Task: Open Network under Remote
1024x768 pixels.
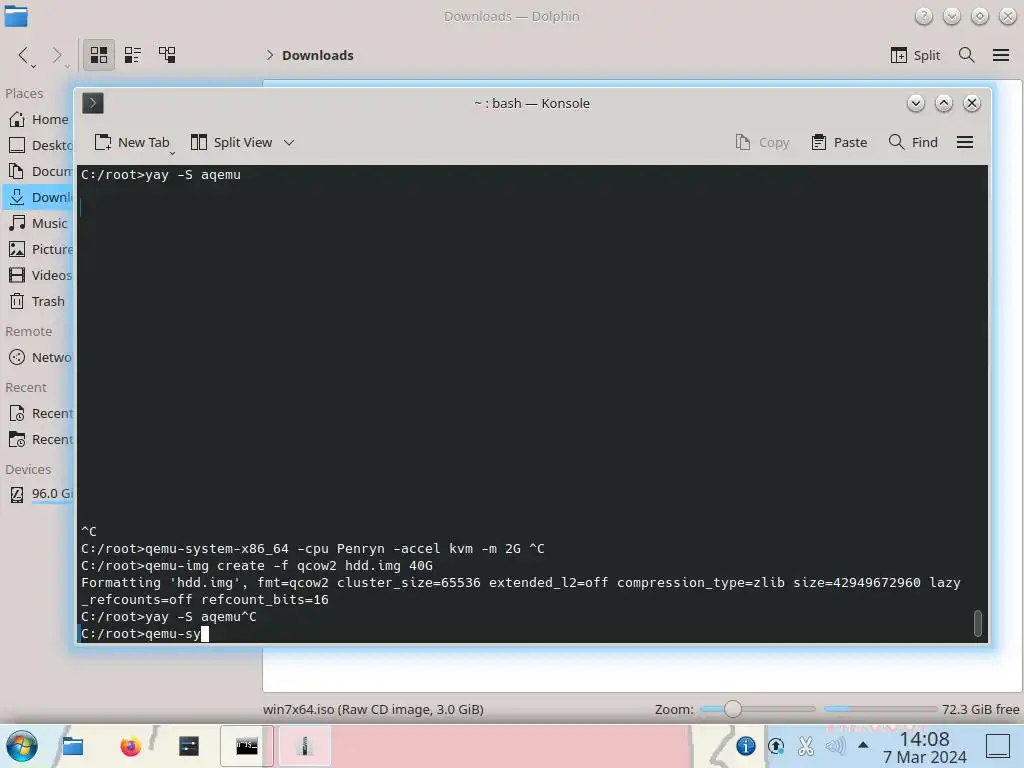Action: tap(39, 357)
